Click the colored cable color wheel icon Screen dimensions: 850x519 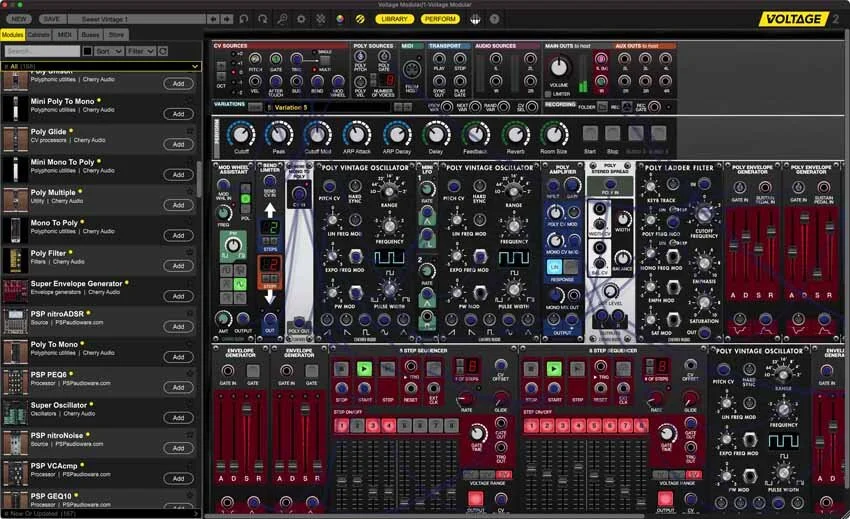(x=340, y=19)
